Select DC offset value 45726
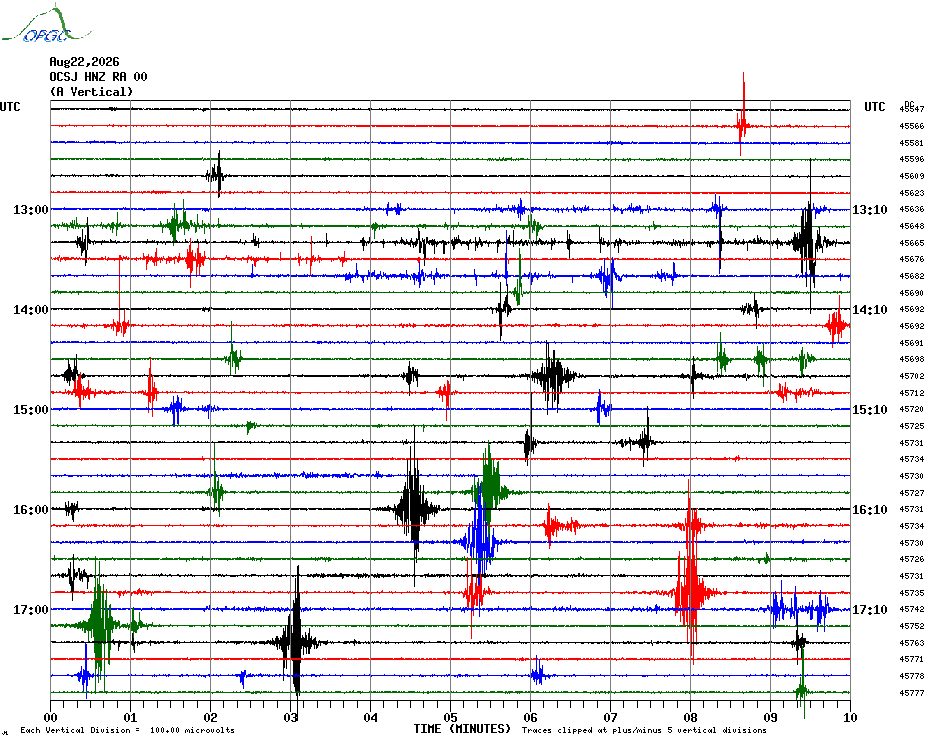 pos(912,559)
